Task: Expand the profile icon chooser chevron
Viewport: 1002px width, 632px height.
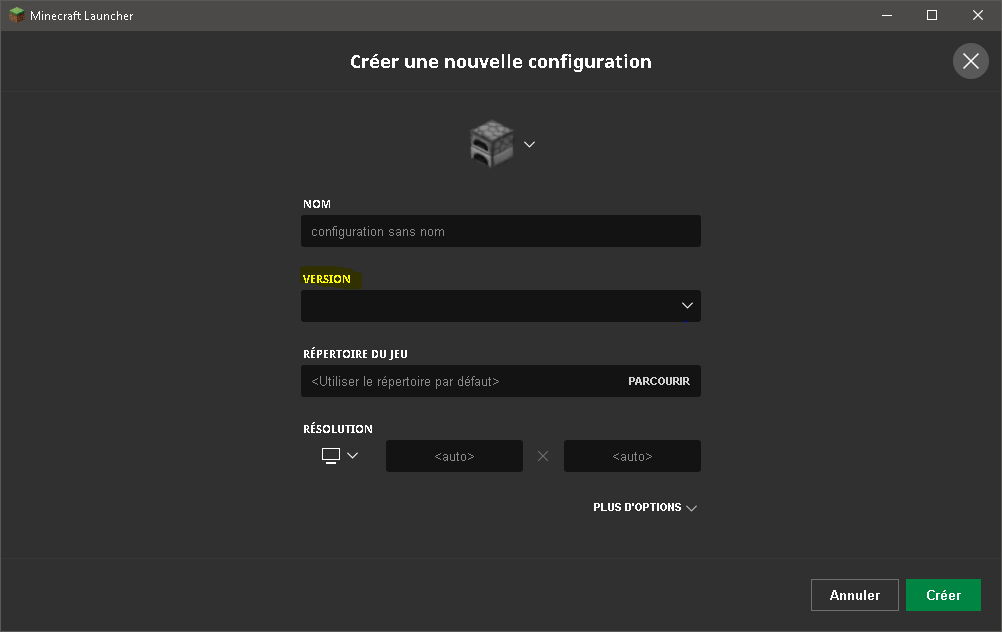Action: (x=529, y=144)
